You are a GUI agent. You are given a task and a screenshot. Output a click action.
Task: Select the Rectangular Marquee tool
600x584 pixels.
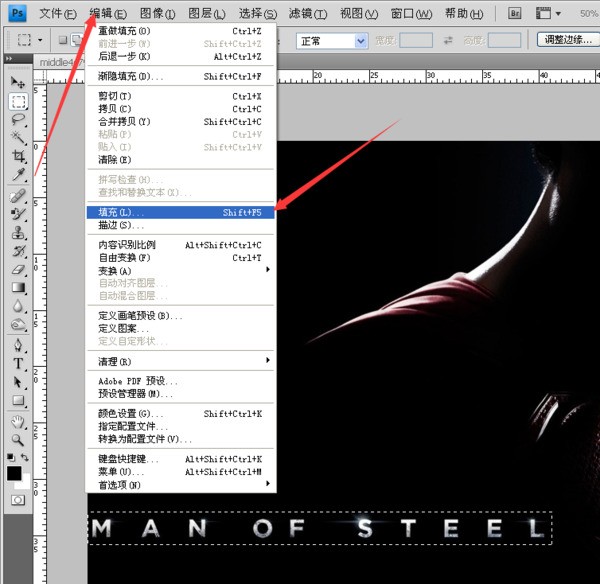pyautogui.click(x=18, y=101)
